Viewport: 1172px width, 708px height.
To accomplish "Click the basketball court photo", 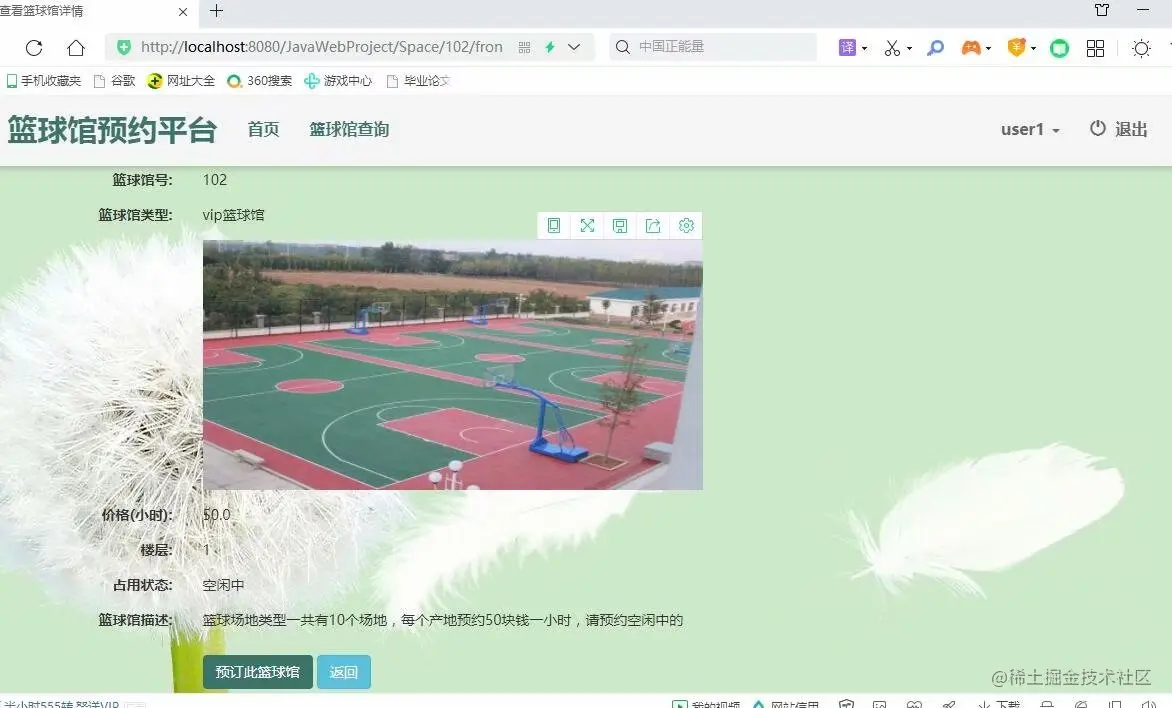I will 452,365.
